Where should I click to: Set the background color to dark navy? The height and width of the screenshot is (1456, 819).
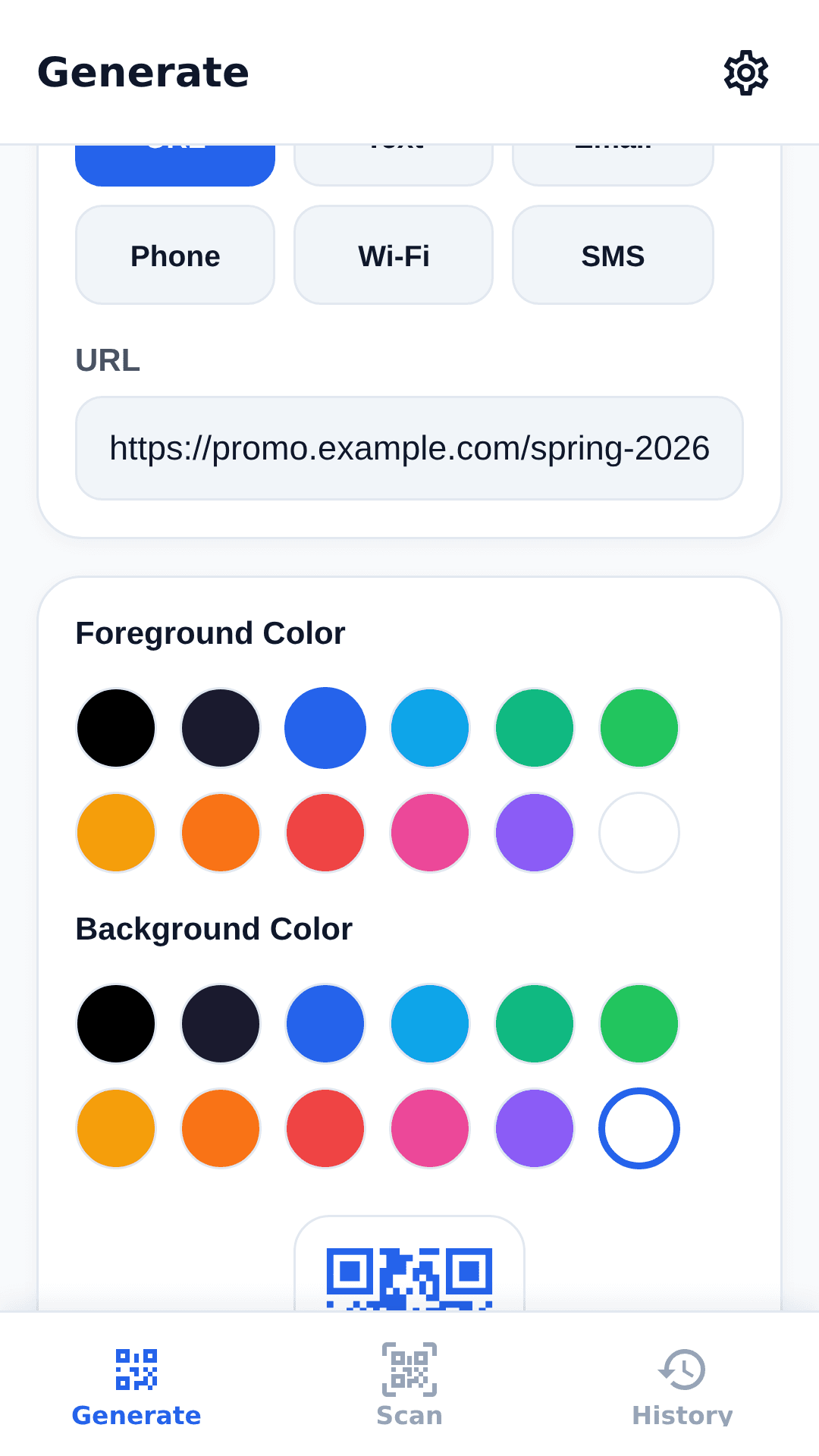(221, 1024)
